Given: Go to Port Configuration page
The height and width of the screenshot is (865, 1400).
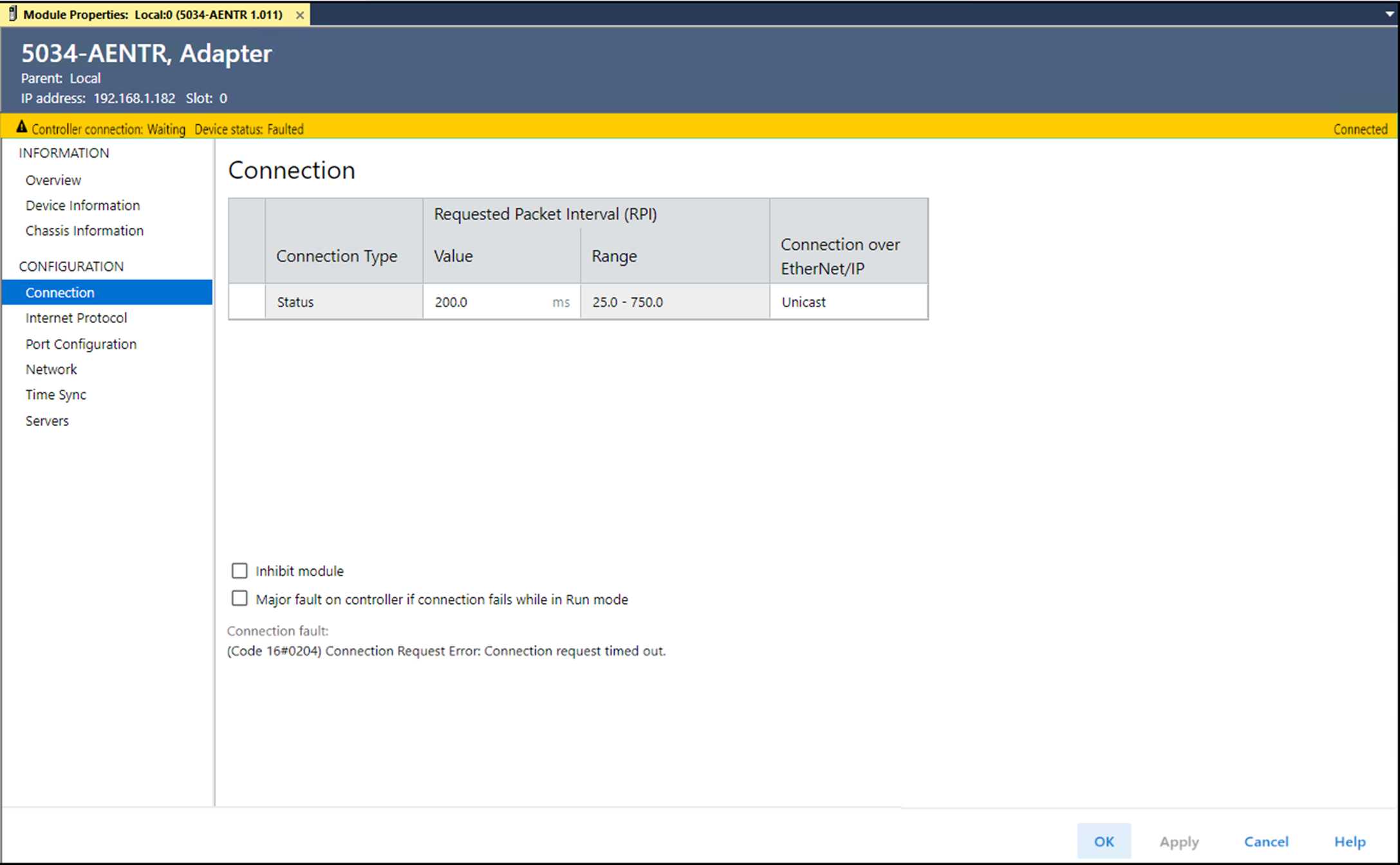Looking at the screenshot, I should [x=81, y=344].
